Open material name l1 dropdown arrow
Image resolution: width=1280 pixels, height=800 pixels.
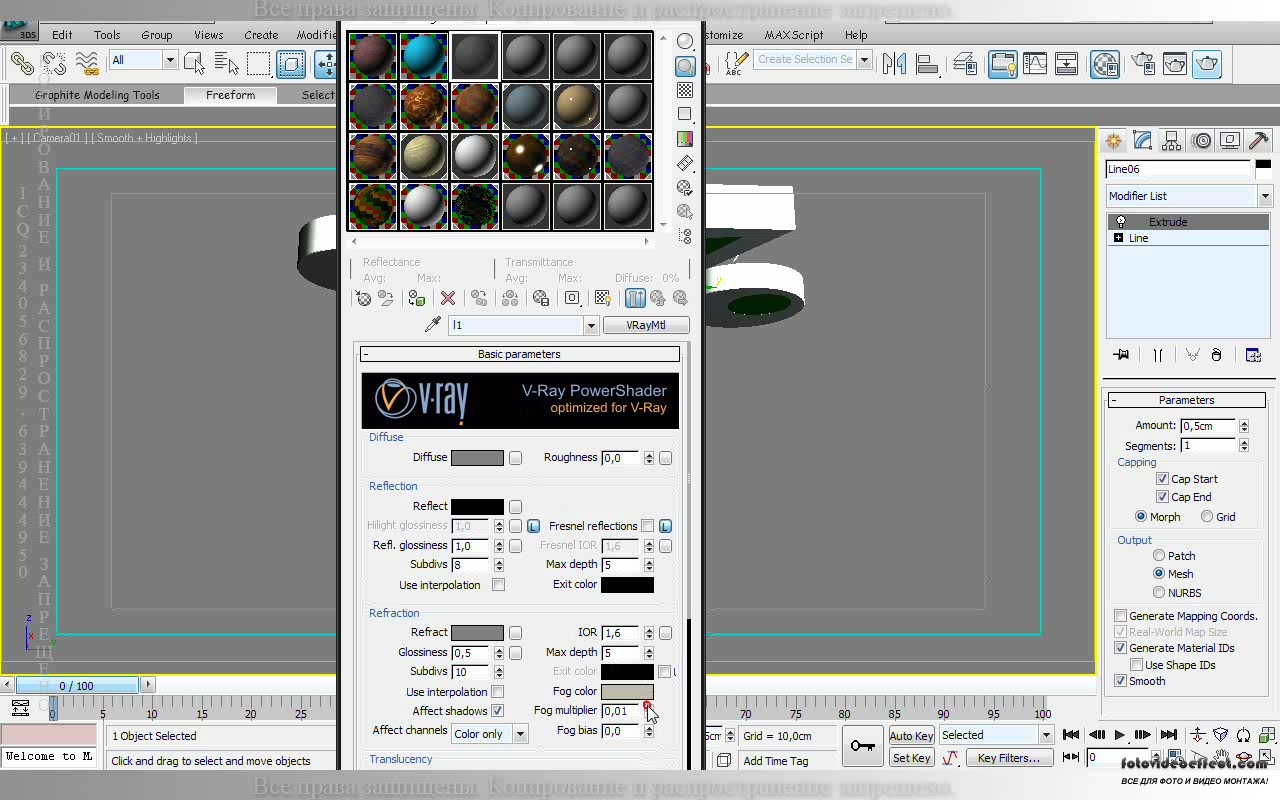(x=591, y=325)
